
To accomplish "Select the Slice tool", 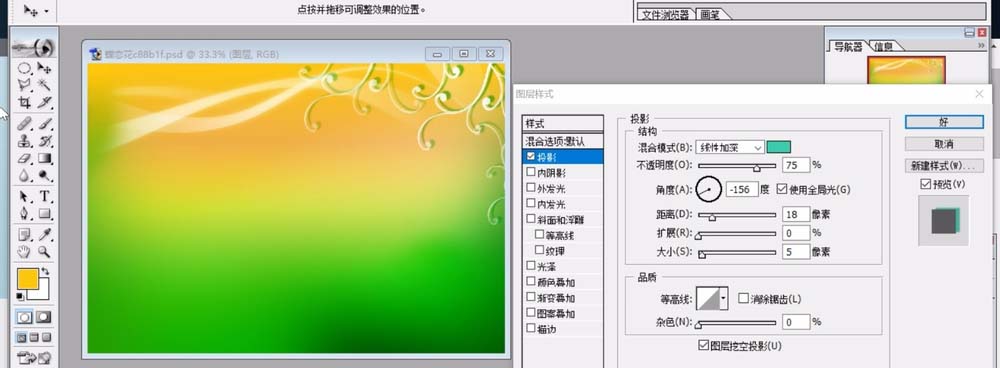I will [x=44, y=102].
